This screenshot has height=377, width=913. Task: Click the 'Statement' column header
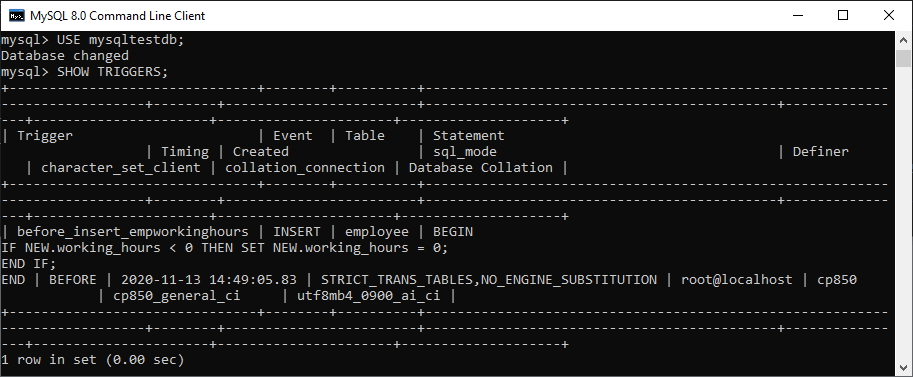[x=469, y=136]
